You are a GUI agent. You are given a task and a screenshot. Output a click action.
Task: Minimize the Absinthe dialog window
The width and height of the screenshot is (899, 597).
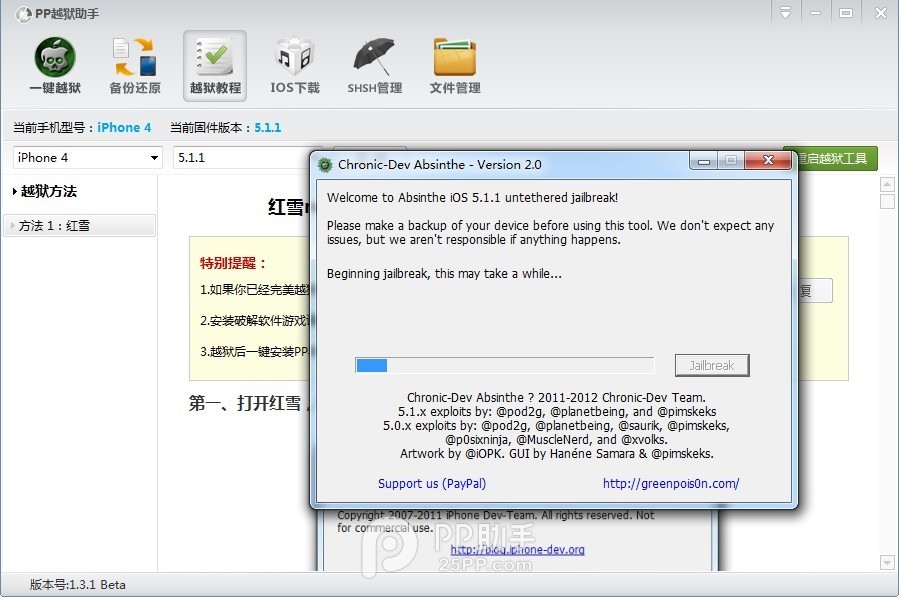(x=704, y=161)
